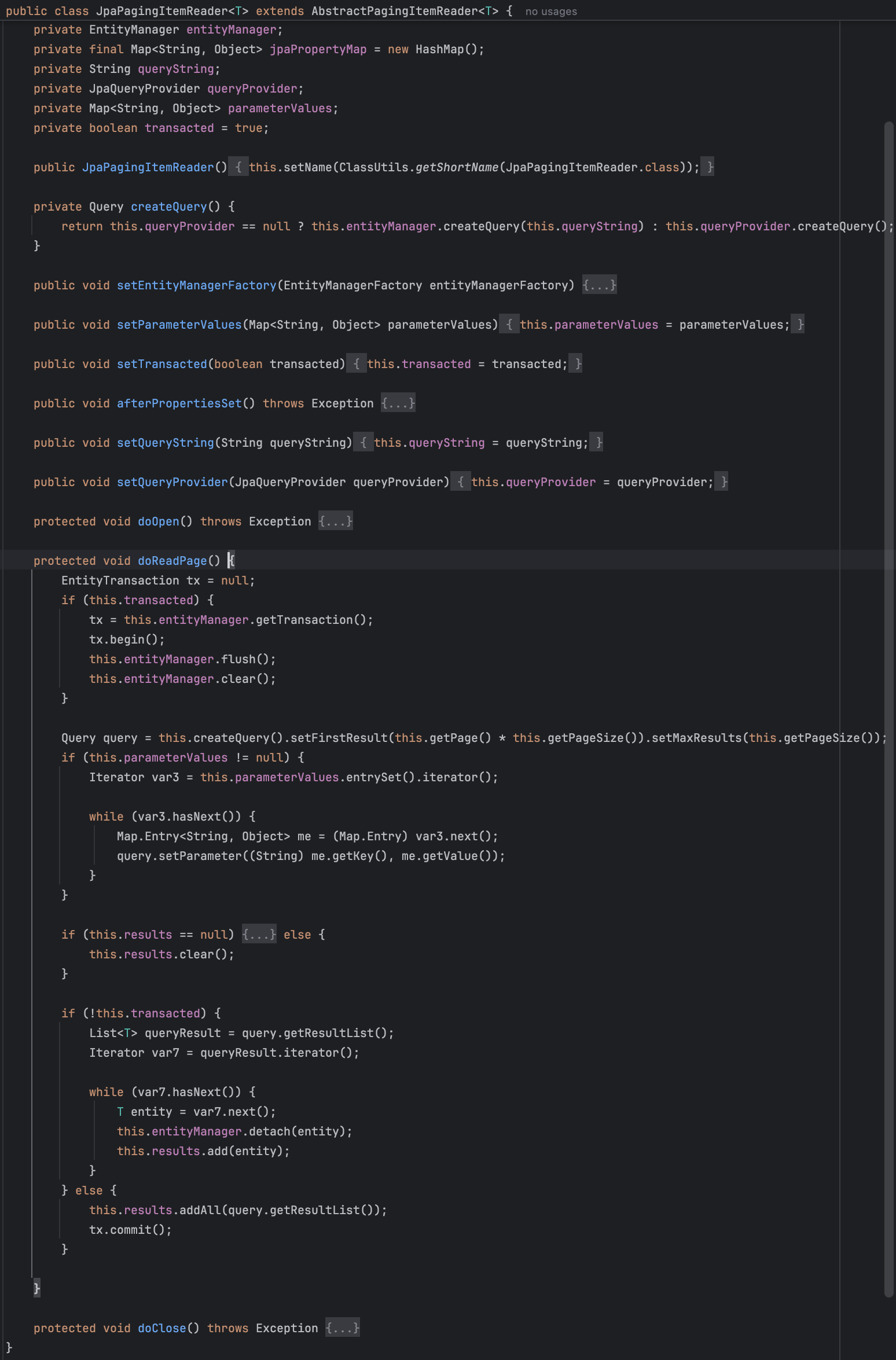The height and width of the screenshot is (1360, 896).
Task: Click entityManager.detach(entity) call
Action: coord(234,1131)
